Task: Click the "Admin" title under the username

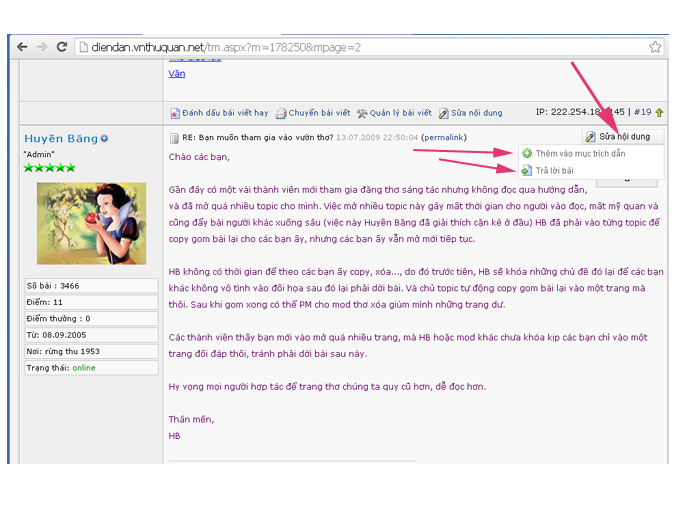Action: [x=39, y=154]
